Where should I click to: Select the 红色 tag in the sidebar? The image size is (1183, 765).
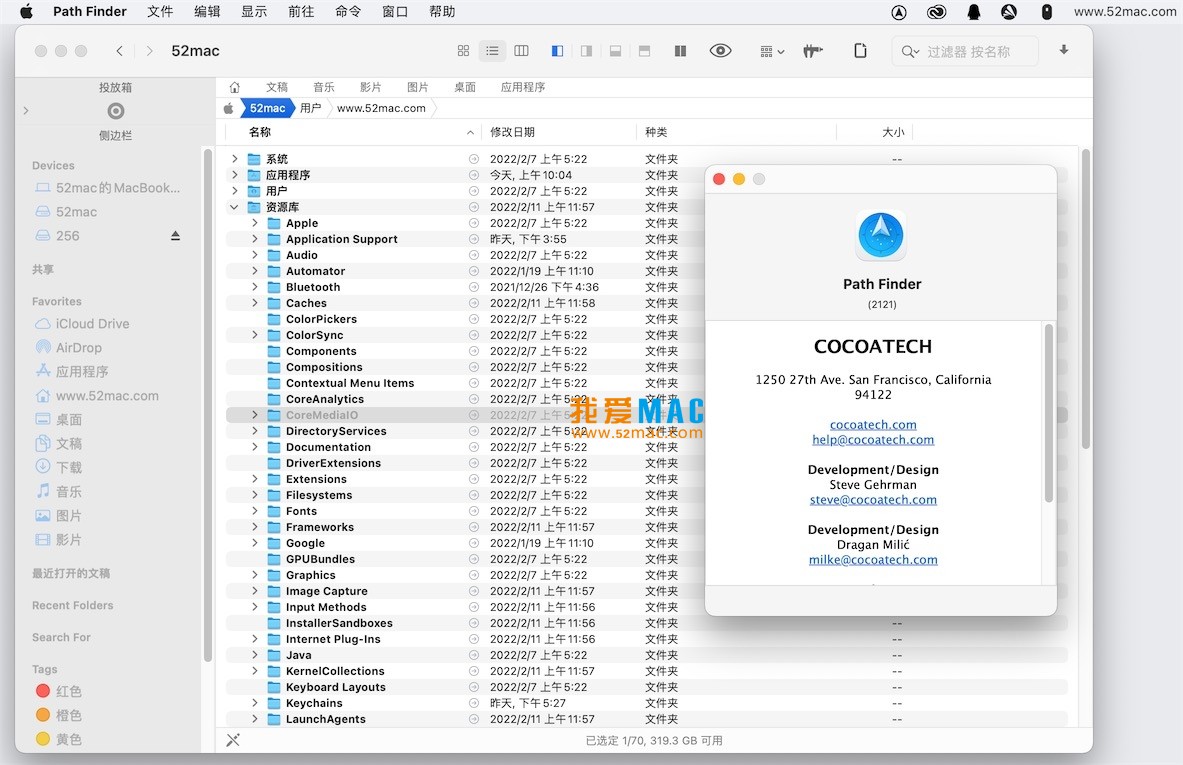point(59,691)
